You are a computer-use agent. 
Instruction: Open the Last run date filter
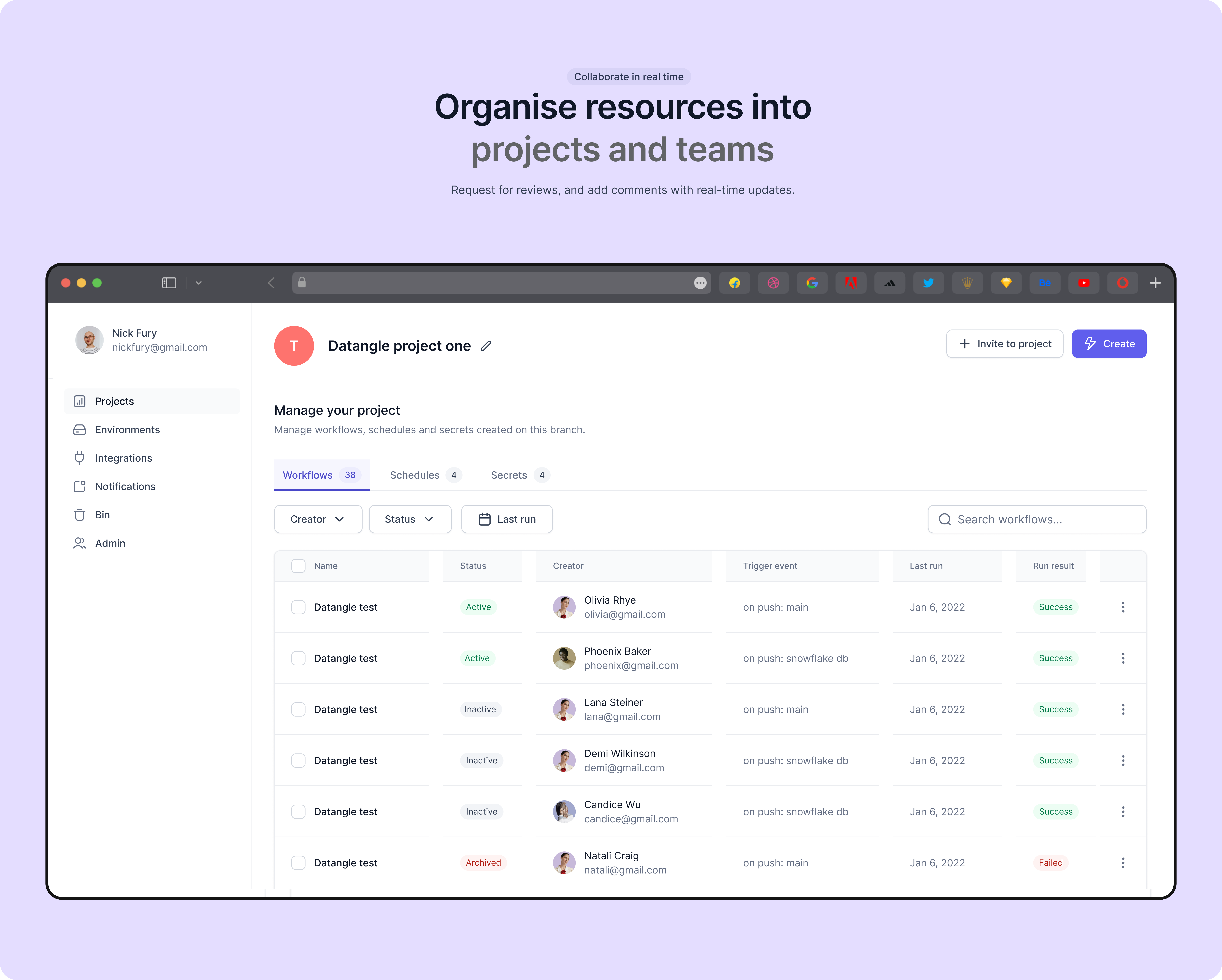click(x=507, y=519)
